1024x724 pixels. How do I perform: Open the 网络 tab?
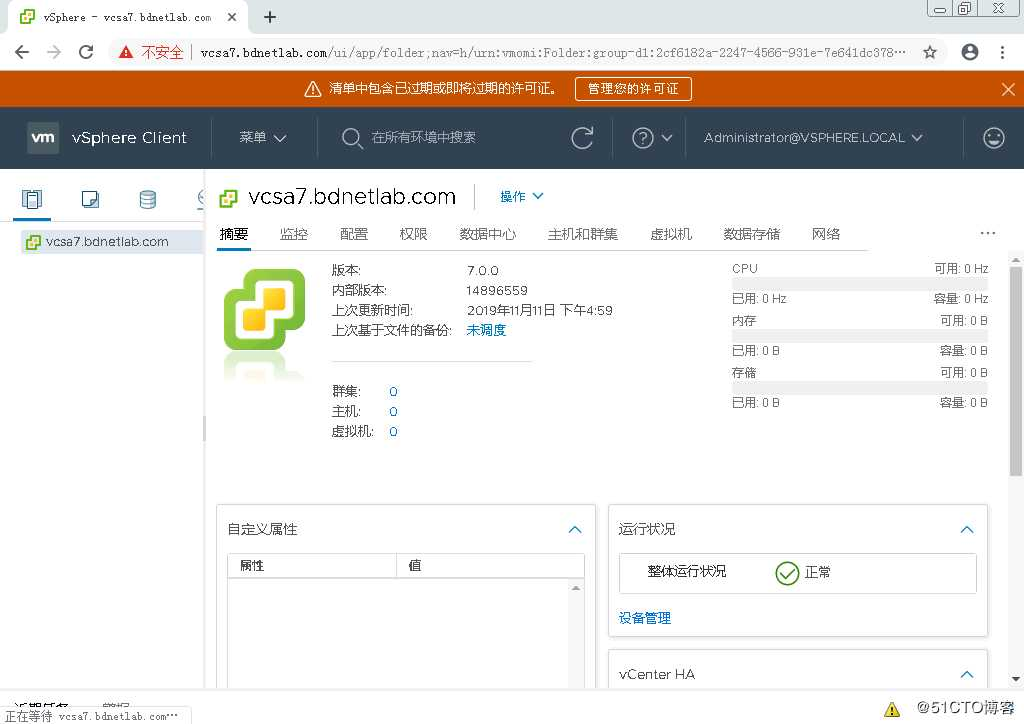[x=825, y=234]
